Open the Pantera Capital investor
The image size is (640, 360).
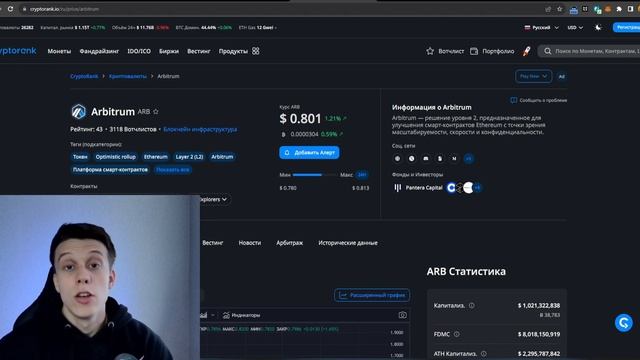point(418,187)
